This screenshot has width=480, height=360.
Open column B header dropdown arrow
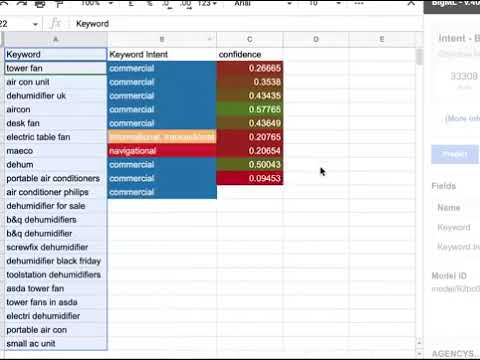coord(210,39)
